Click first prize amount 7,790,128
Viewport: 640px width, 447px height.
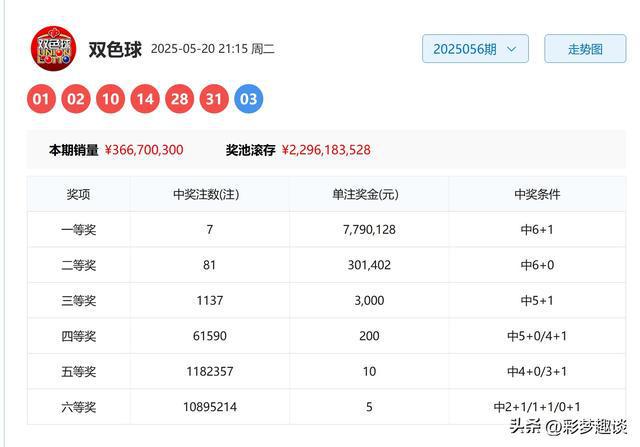[369, 230]
